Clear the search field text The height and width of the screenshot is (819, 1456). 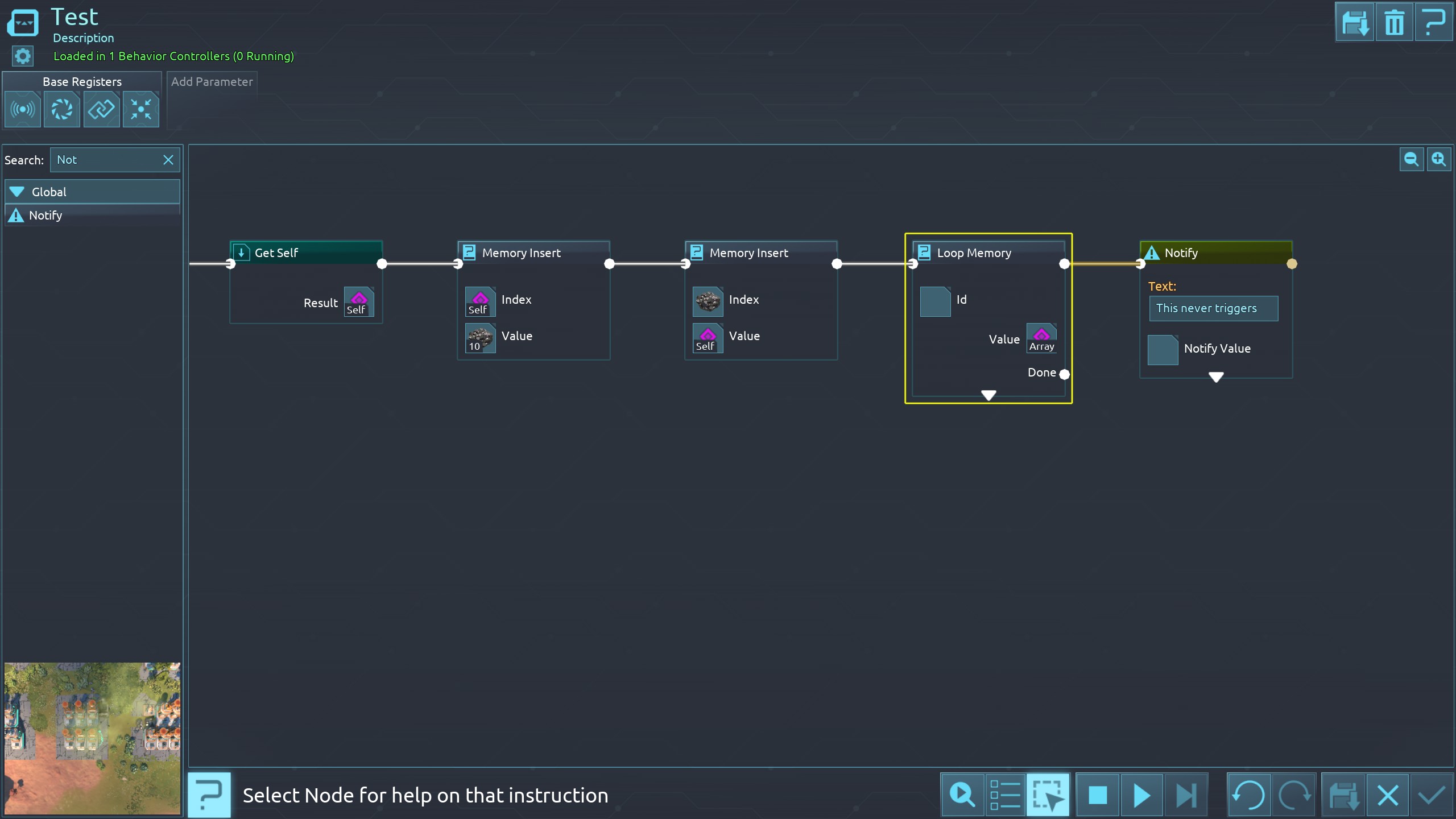tap(168, 160)
